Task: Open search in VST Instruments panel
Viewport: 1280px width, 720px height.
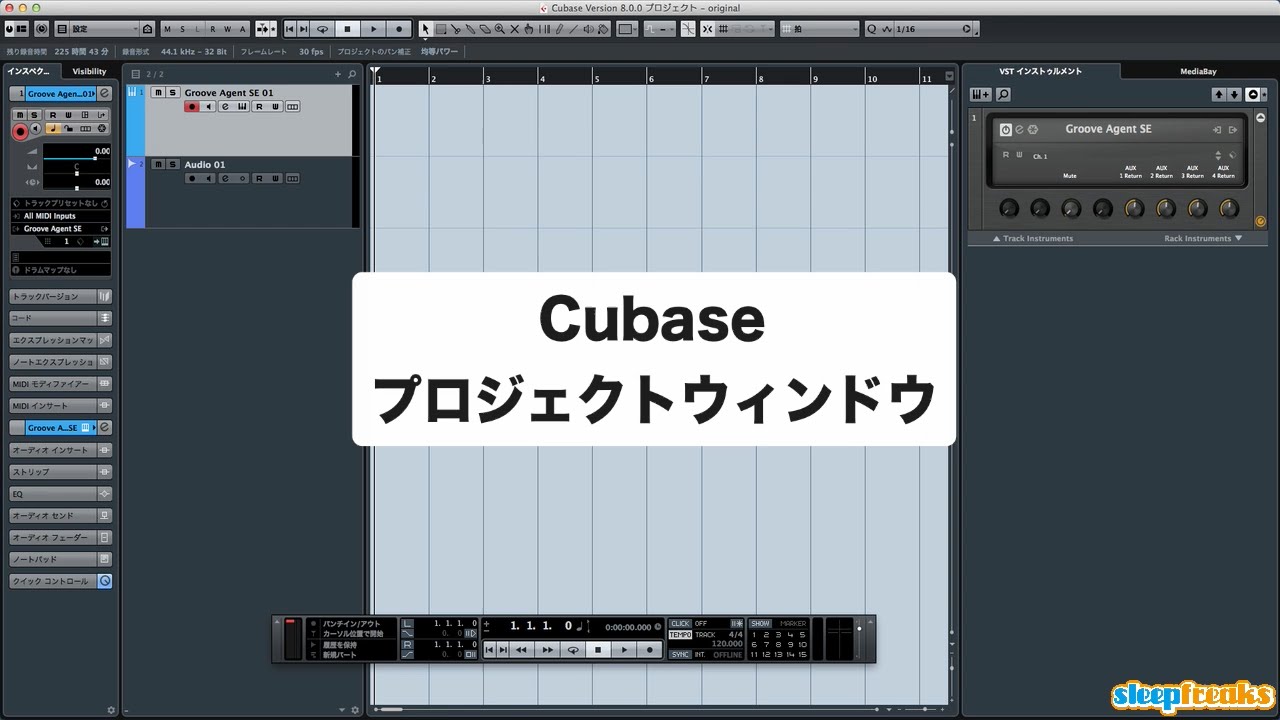Action: pos(1003,94)
